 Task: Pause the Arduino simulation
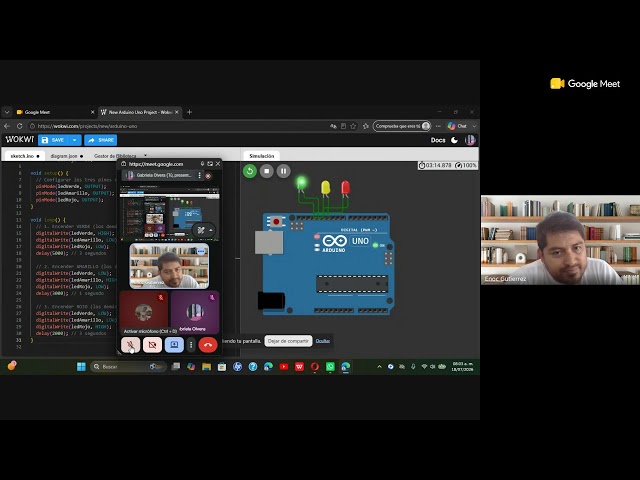(284, 171)
